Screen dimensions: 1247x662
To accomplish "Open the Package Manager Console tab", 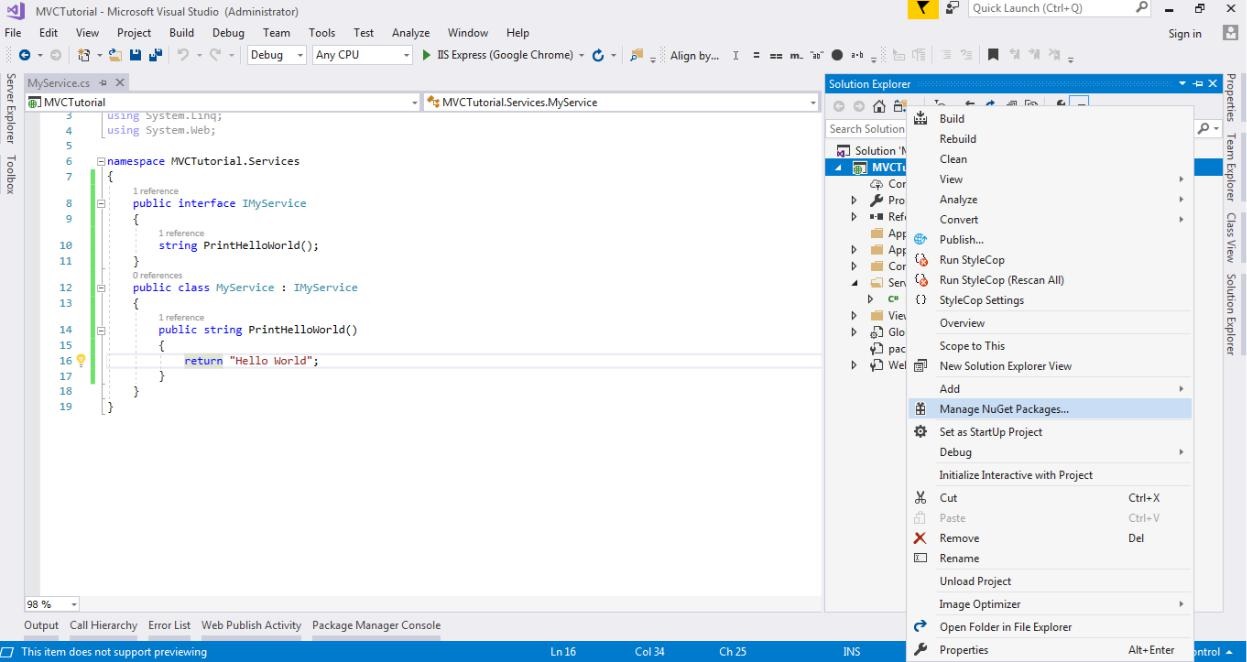I will [376, 625].
